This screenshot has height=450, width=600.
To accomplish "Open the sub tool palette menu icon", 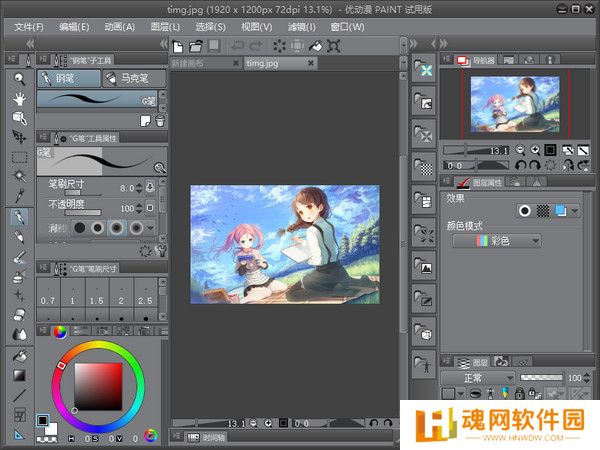I will coord(43,59).
